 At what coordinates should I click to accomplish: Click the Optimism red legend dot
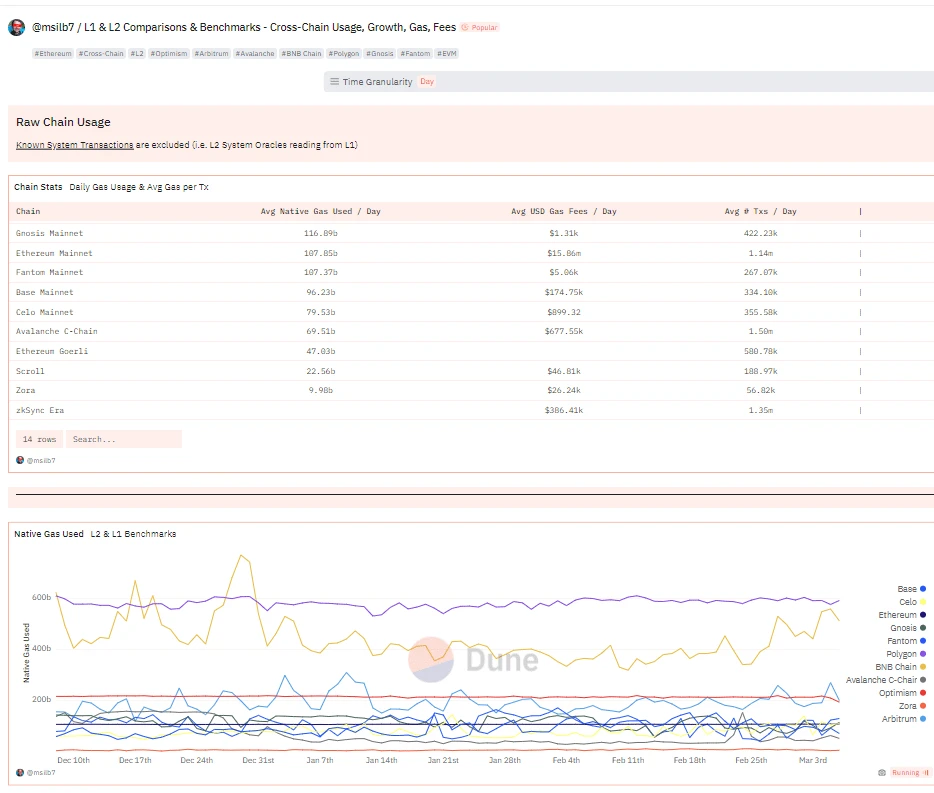pos(922,693)
